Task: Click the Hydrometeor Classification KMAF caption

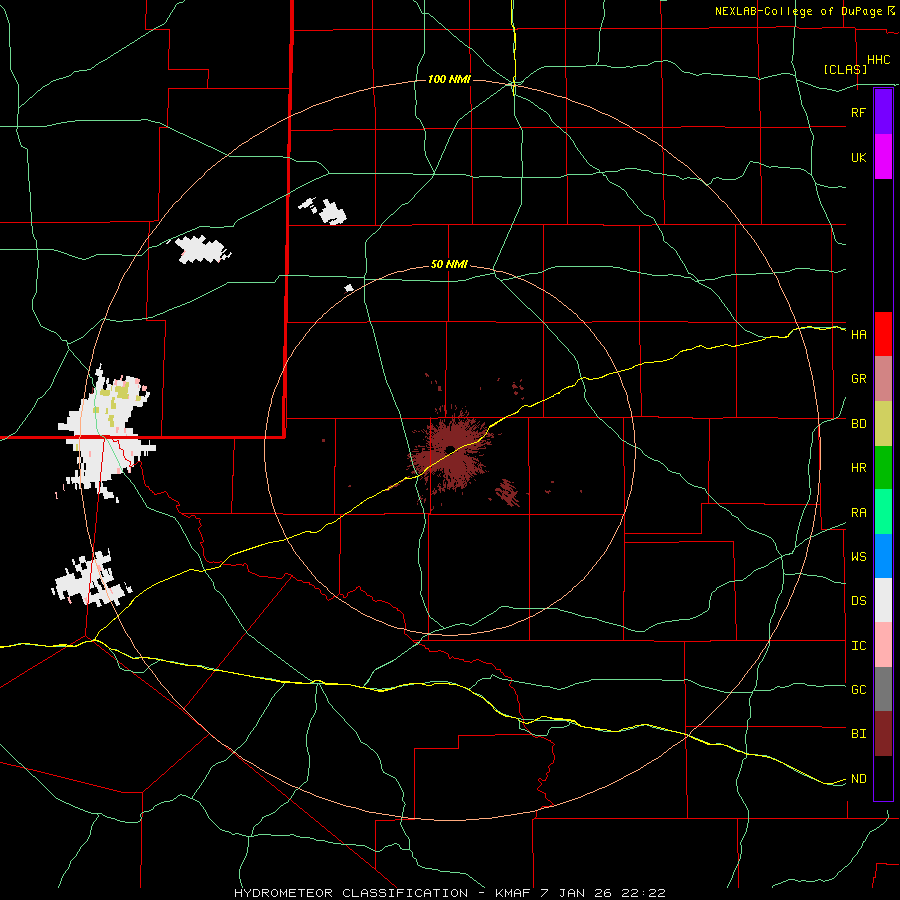Action: click(450, 893)
